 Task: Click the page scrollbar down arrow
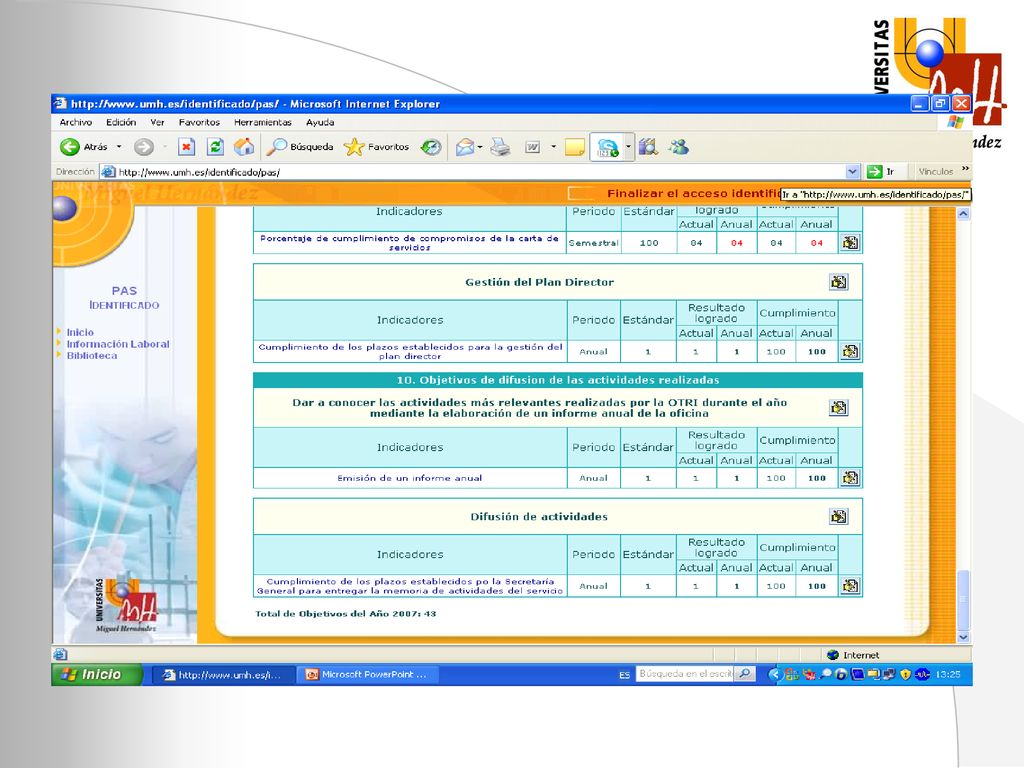[x=963, y=637]
